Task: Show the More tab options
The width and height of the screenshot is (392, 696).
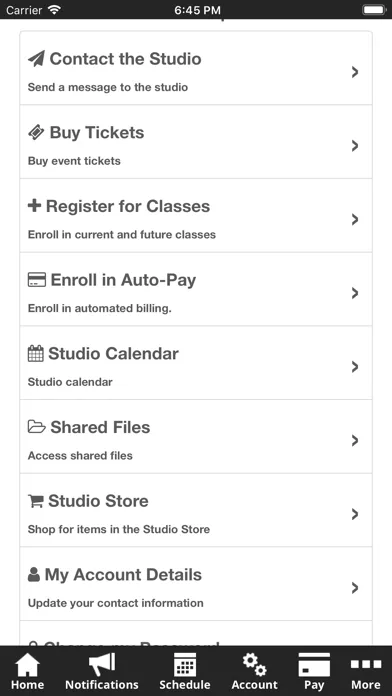Action: [x=366, y=671]
